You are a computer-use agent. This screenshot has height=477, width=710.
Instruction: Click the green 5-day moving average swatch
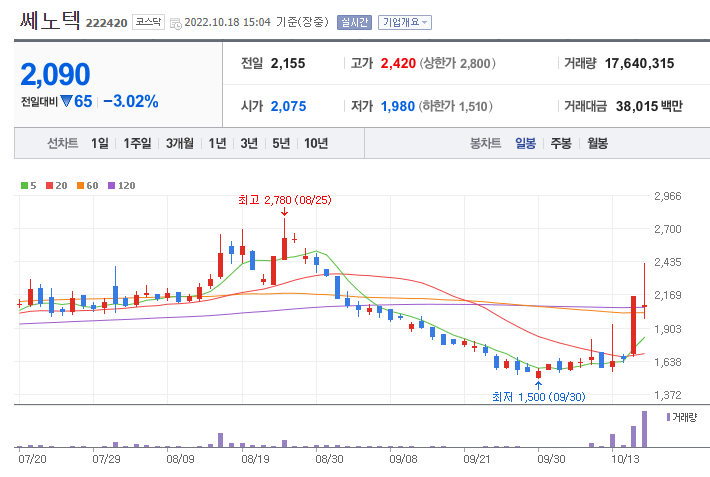coord(24,185)
